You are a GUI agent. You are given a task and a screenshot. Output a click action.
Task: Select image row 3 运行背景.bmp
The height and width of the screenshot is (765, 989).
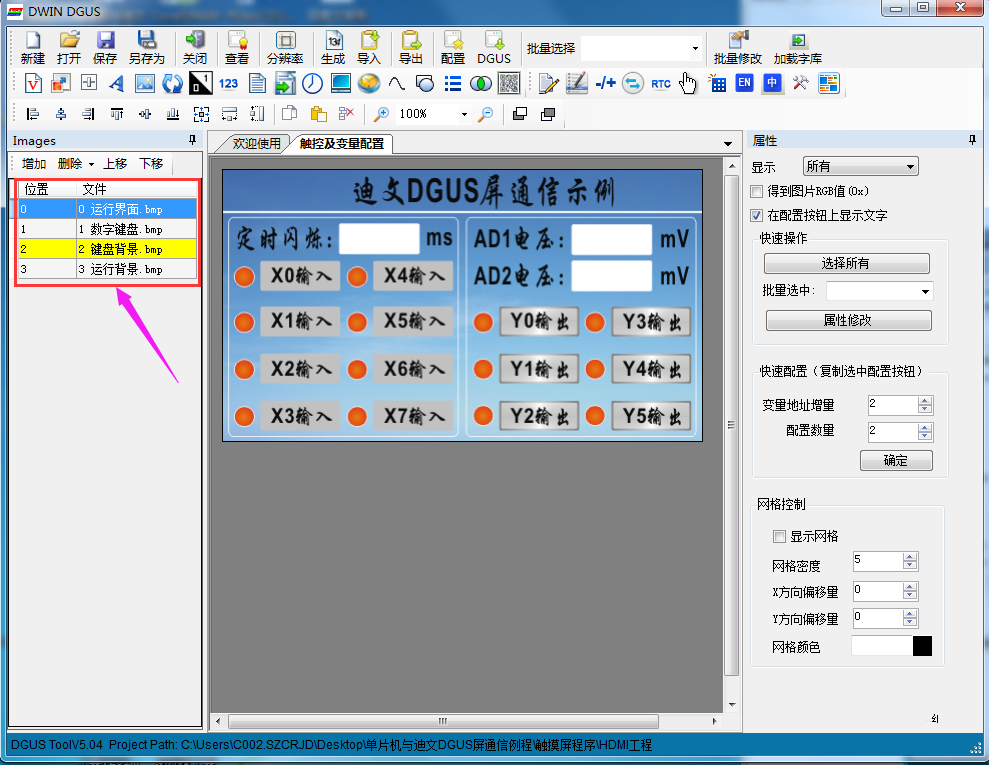tap(107, 269)
